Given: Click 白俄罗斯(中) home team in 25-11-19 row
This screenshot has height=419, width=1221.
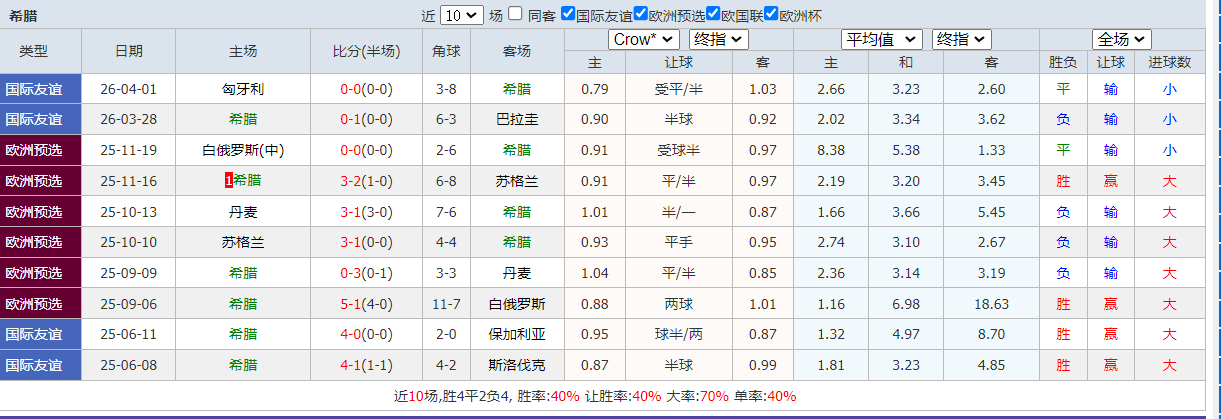Looking at the screenshot, I should (243, 150).
